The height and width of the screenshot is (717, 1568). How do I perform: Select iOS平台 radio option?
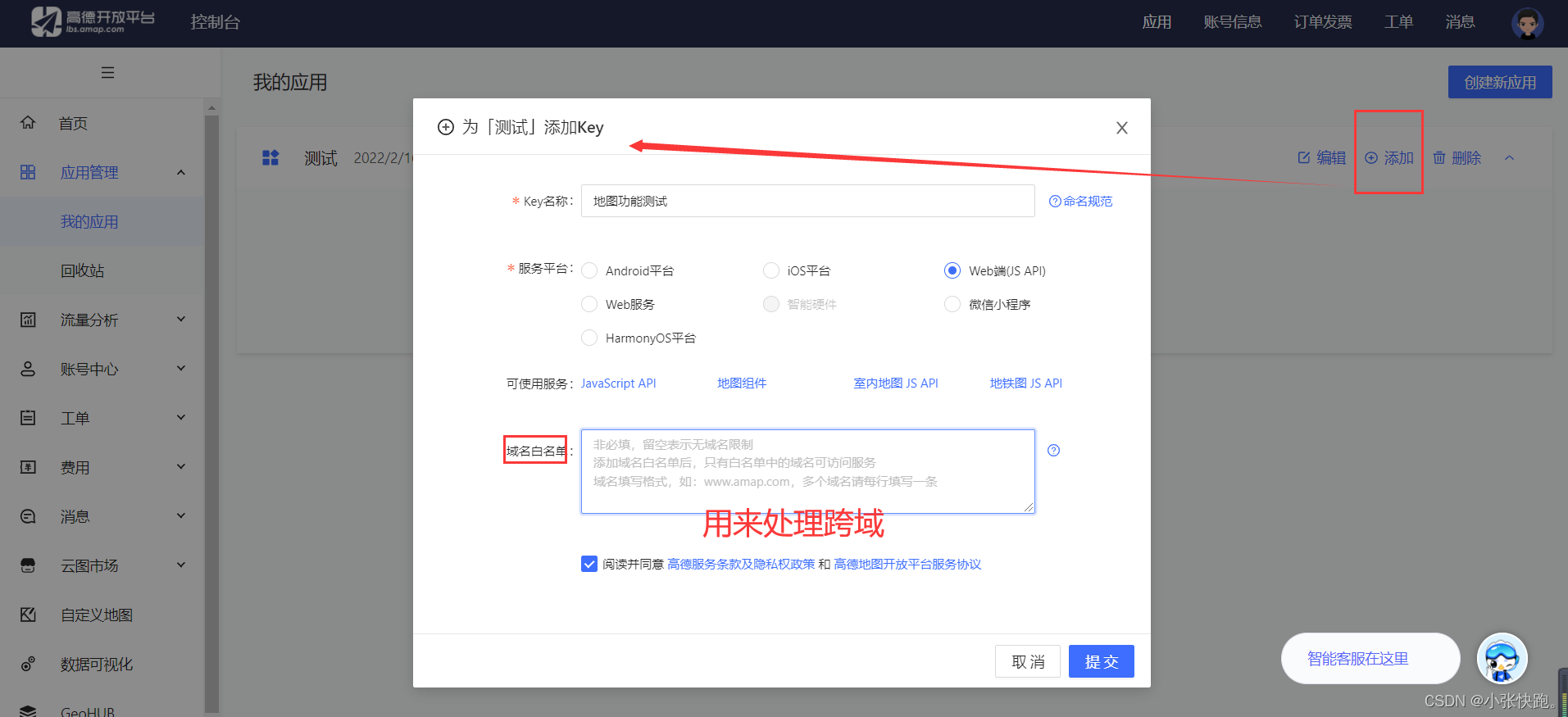point(771,270)
